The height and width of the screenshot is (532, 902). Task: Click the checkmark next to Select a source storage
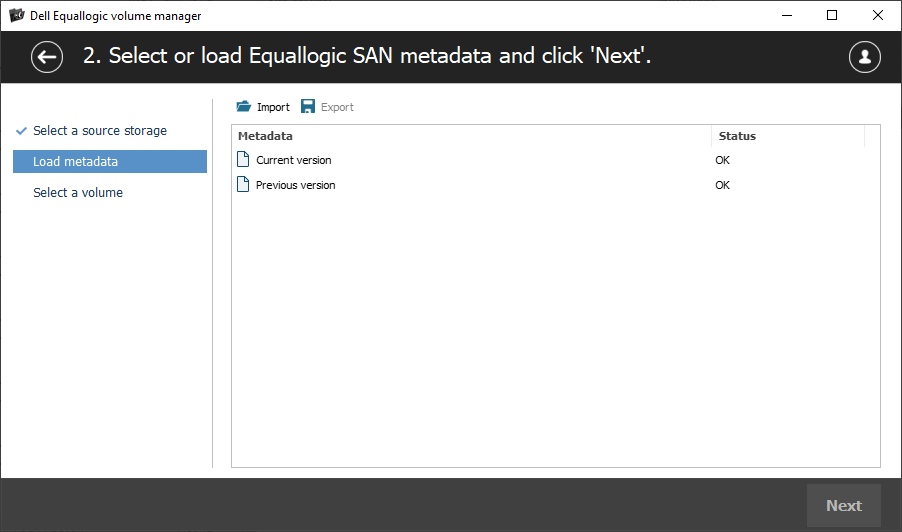[21, 131]
